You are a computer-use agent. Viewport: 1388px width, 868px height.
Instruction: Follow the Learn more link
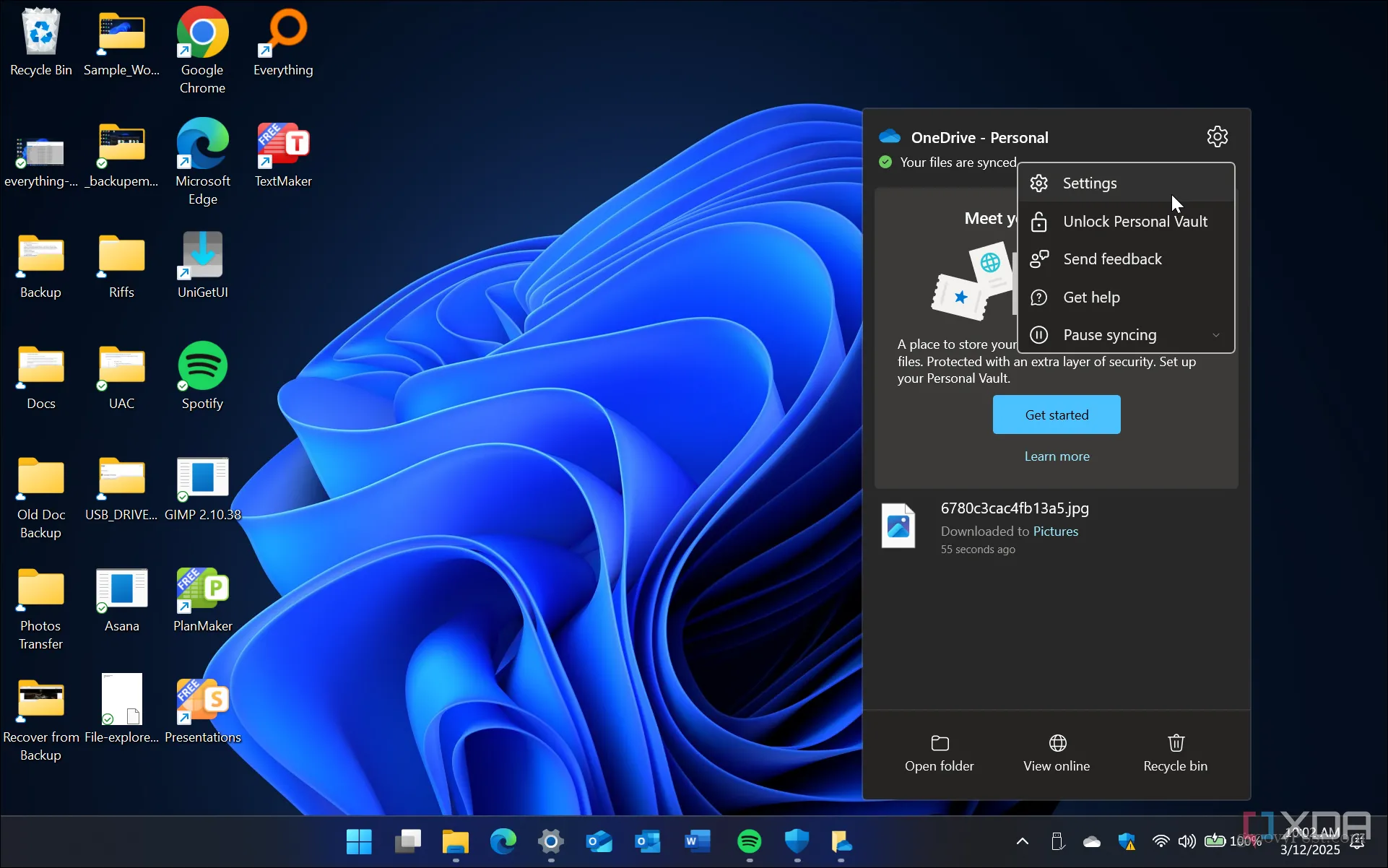pos(1057,456)
